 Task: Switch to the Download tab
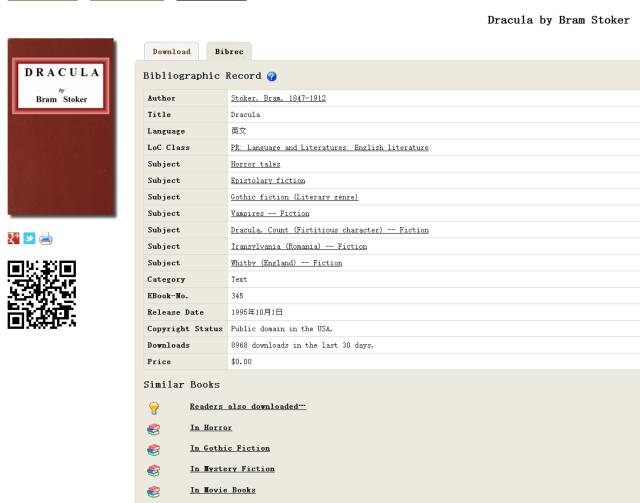(x=171, y=51)
